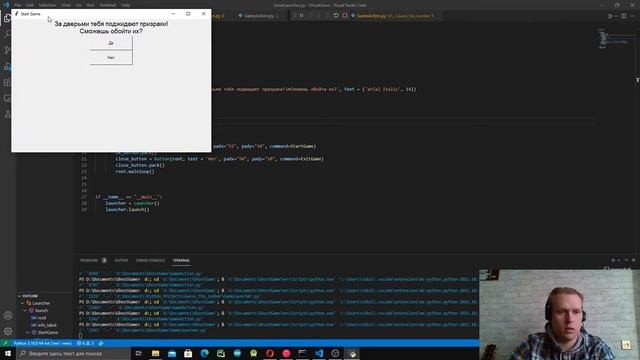Click the Windows taskbar search box
The width and height of the screenshot is (640, 360).
click(x=73, y=353)
